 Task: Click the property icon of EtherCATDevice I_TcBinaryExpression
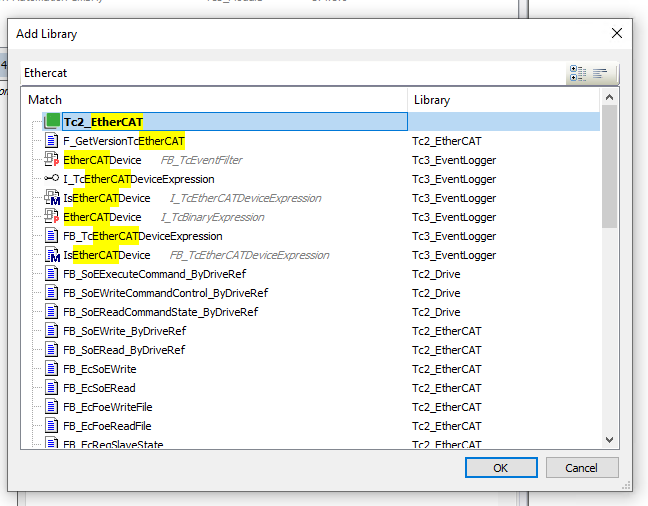(x=52, y=217)
